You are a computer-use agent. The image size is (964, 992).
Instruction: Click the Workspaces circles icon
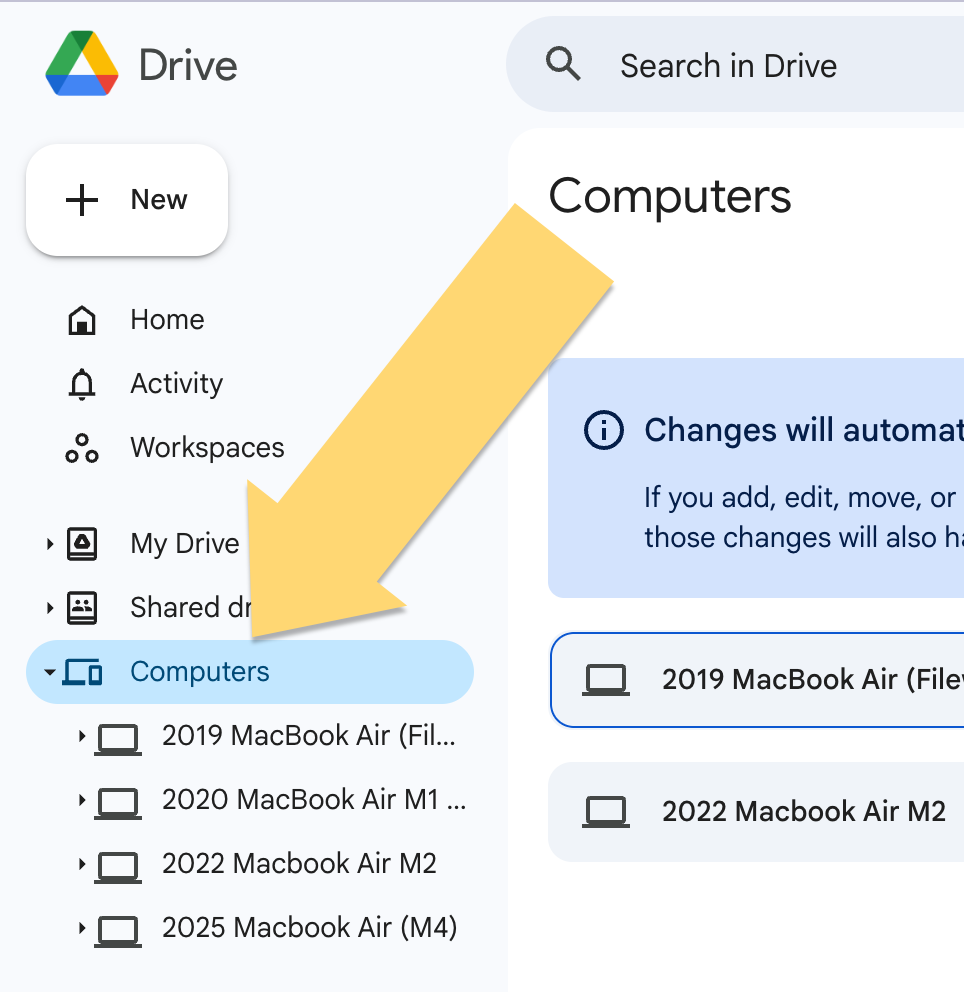pyautogui.click(x=82, y=449)
